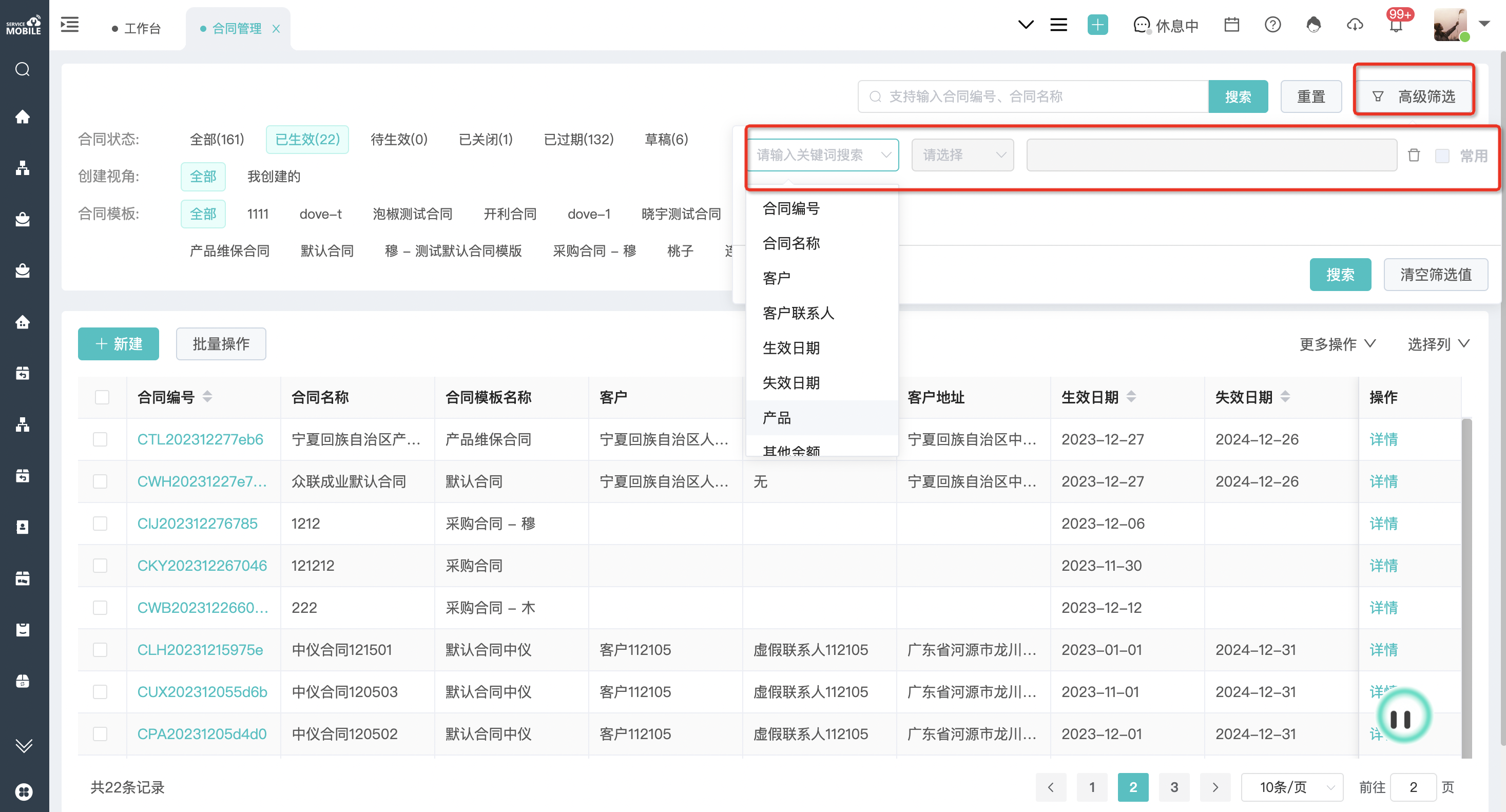Open the user account dropdown arrow
Screen dimensions: 1506x812
(x=1484, y=24)
